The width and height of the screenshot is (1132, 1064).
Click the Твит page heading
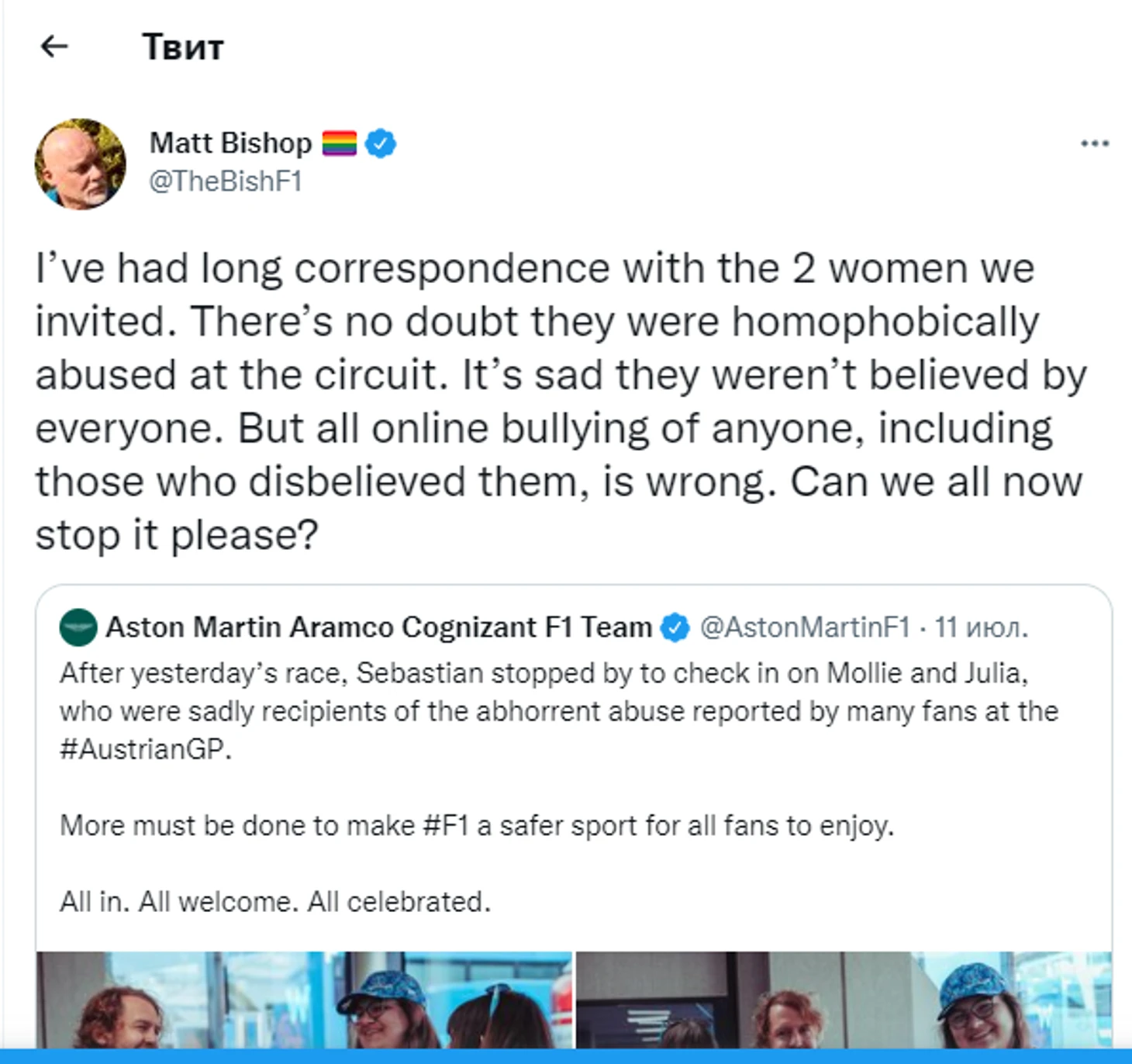(183, 47)
